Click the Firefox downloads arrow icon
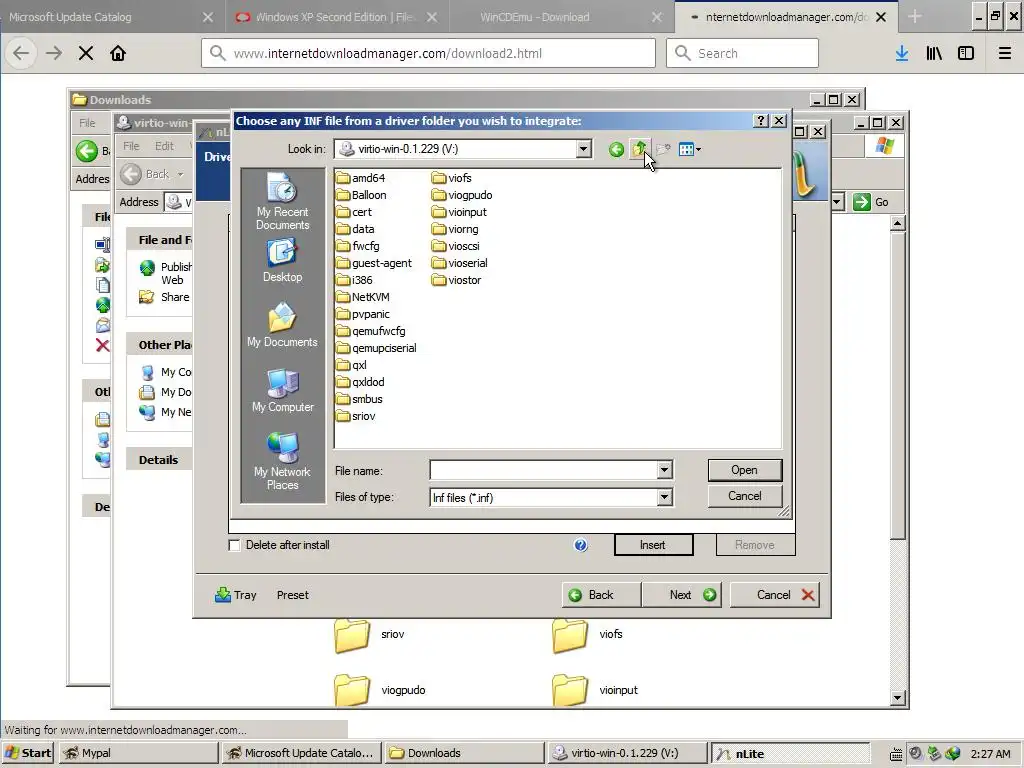The height and width of the screenshot is (768, 1024). [902, 54]
